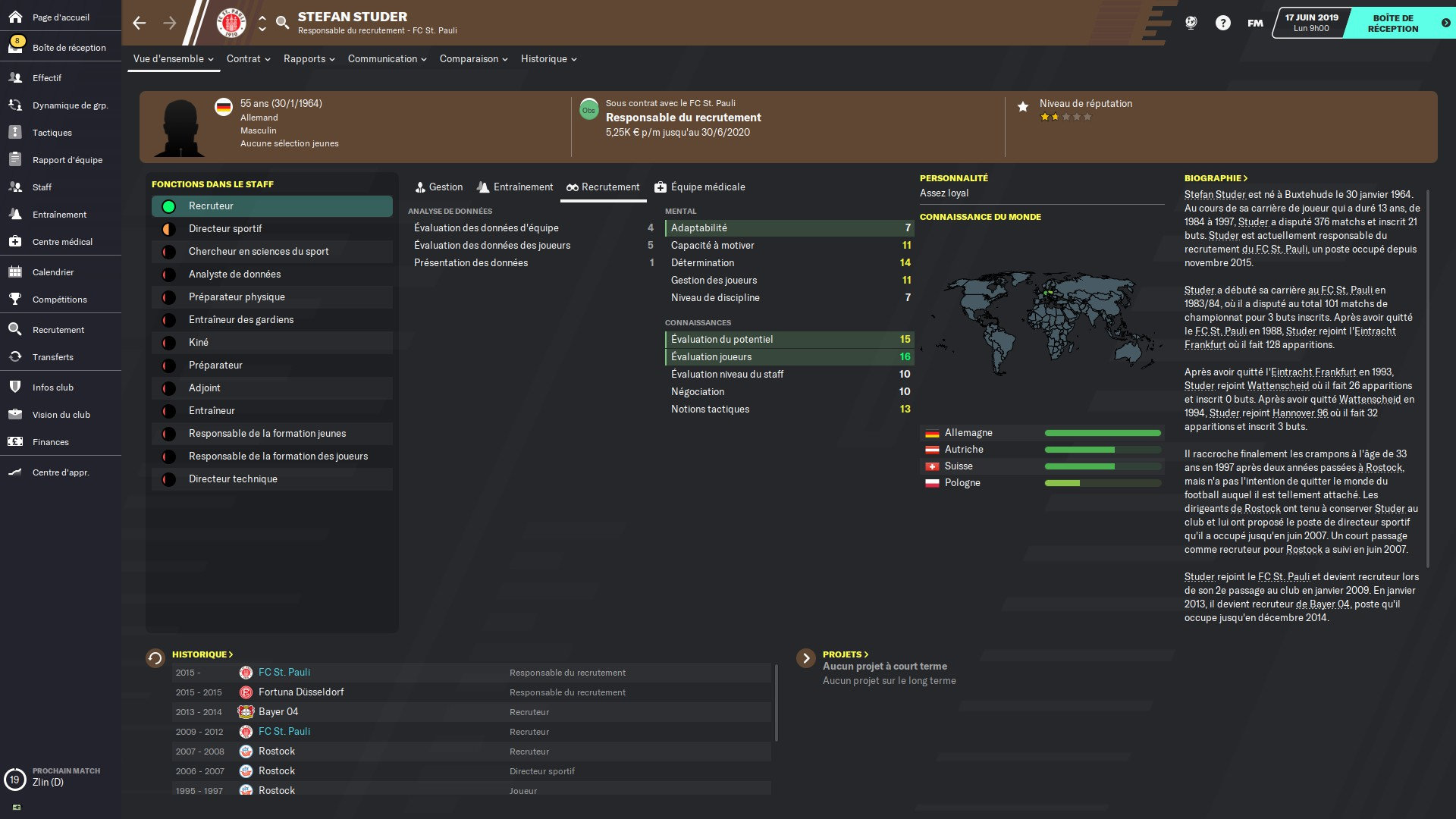This screenshot has height=819, width=1456.
Task: Switch to the Équipe médicale tab
Action: (699, 187)
